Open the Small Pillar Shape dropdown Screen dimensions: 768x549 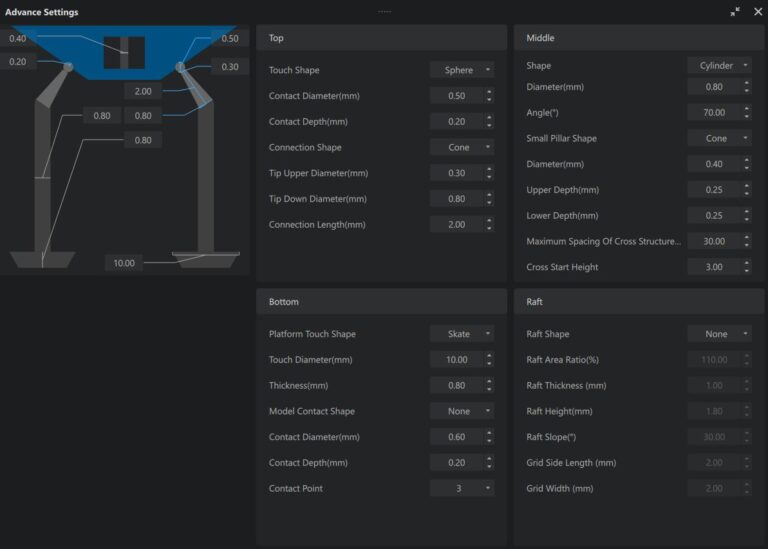(x=719, y=138)
